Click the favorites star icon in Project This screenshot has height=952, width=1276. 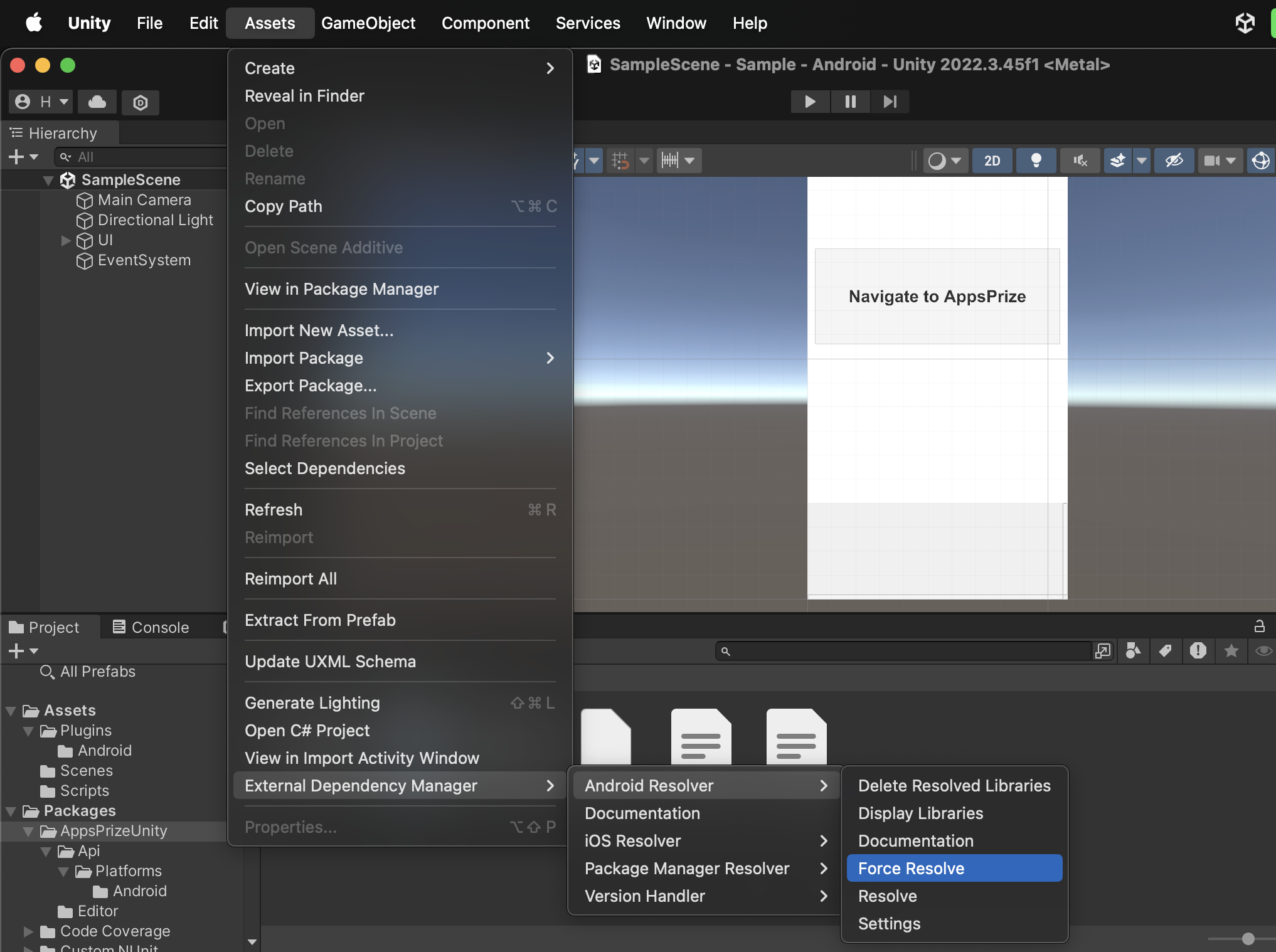pyautogui.click(x=1231, y=651)
